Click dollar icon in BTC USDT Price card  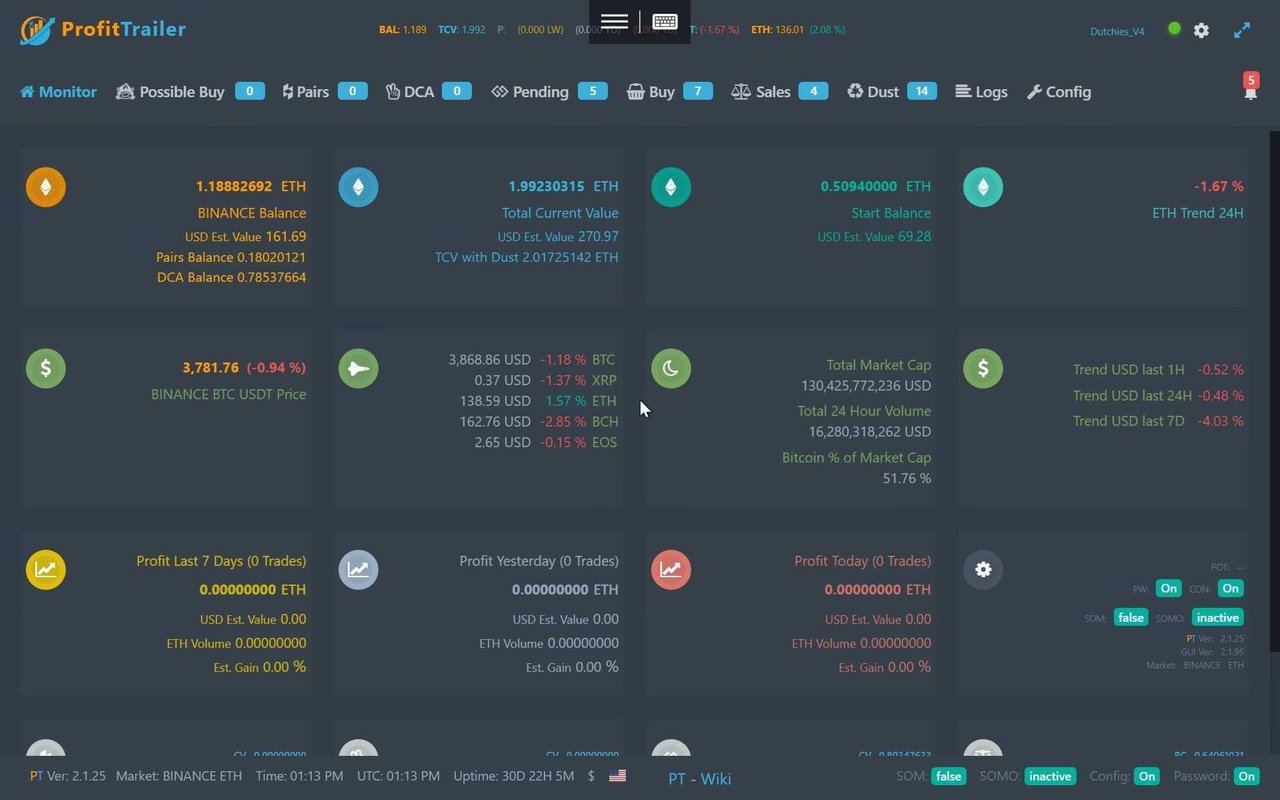coord(46,368)
